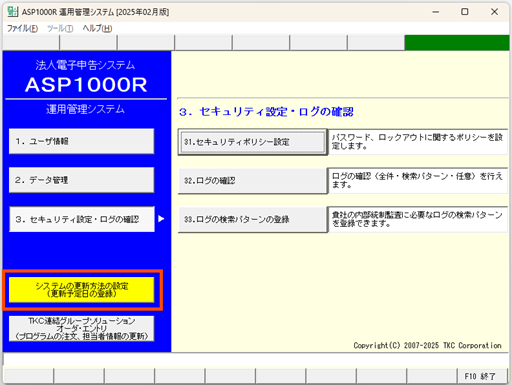Click heading 3. セキュリティ設定・ログの確認

tap(266, 112)
